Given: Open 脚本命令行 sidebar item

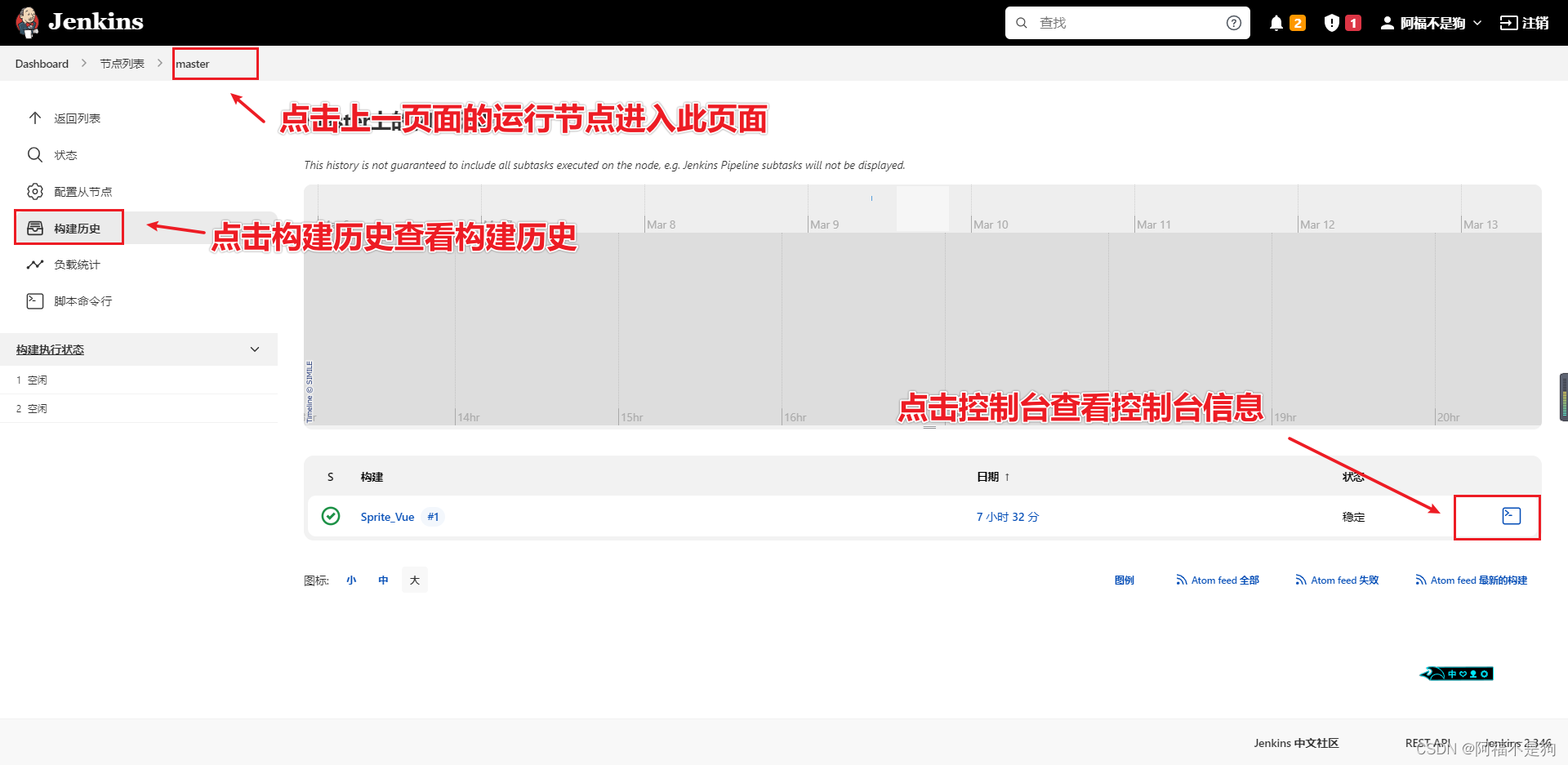Looking at the screenshot, I should [x=82, y=301].
